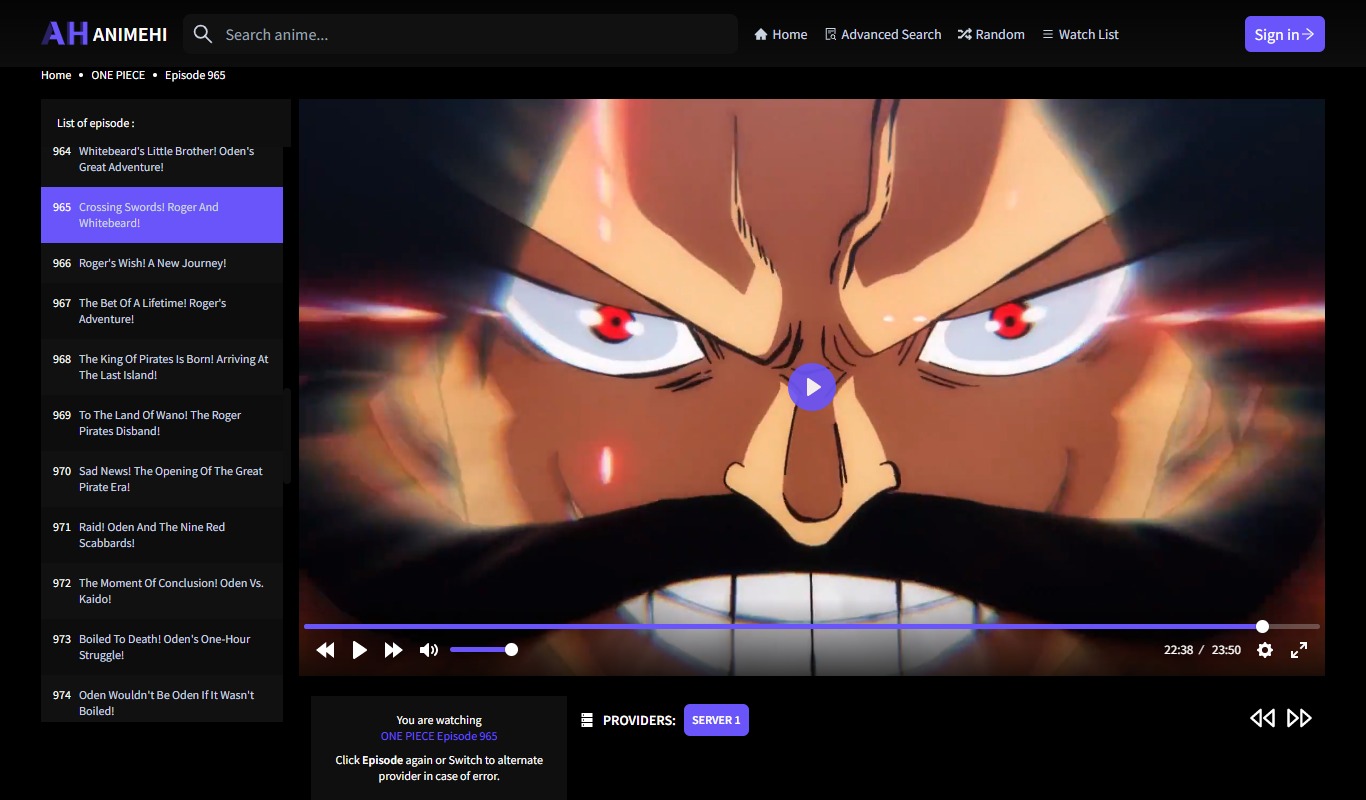
Task: Select episode 971 Raid! Oden
Action: pos(162,535)
